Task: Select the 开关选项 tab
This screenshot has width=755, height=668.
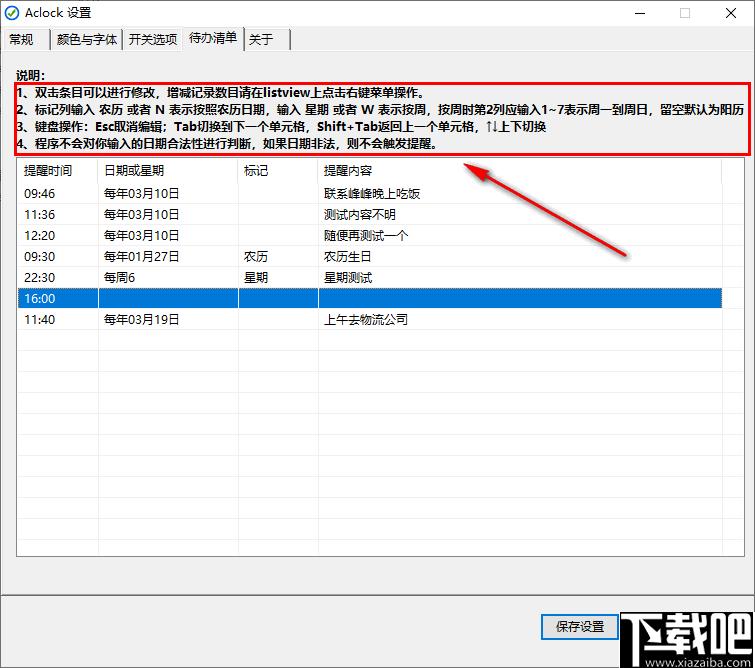Action: pyautogui.click(x=153, y=39)
